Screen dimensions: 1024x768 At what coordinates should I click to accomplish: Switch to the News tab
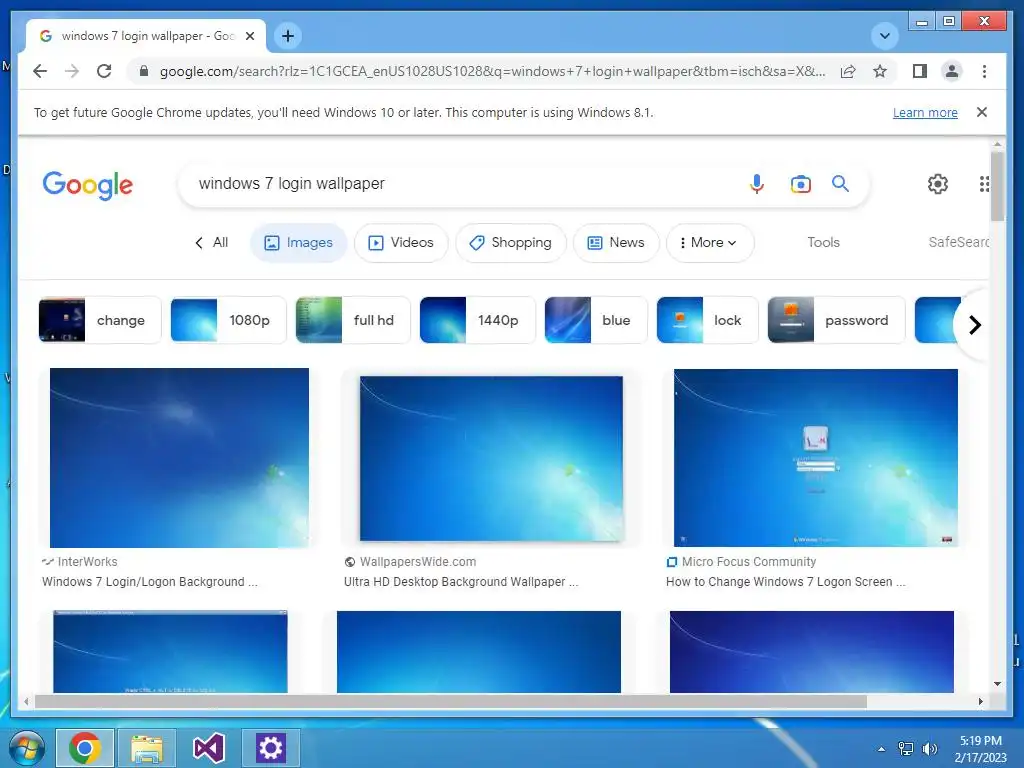616,243
